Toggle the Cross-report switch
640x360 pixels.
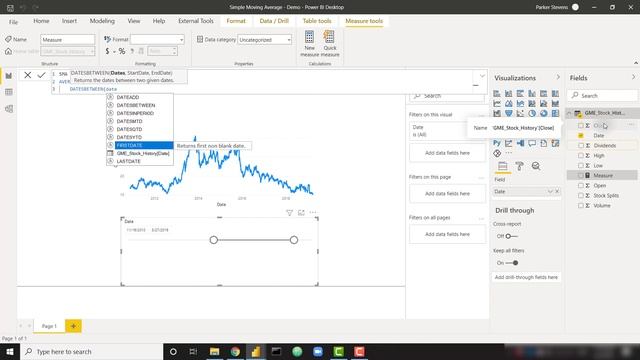tap(511, 236)
